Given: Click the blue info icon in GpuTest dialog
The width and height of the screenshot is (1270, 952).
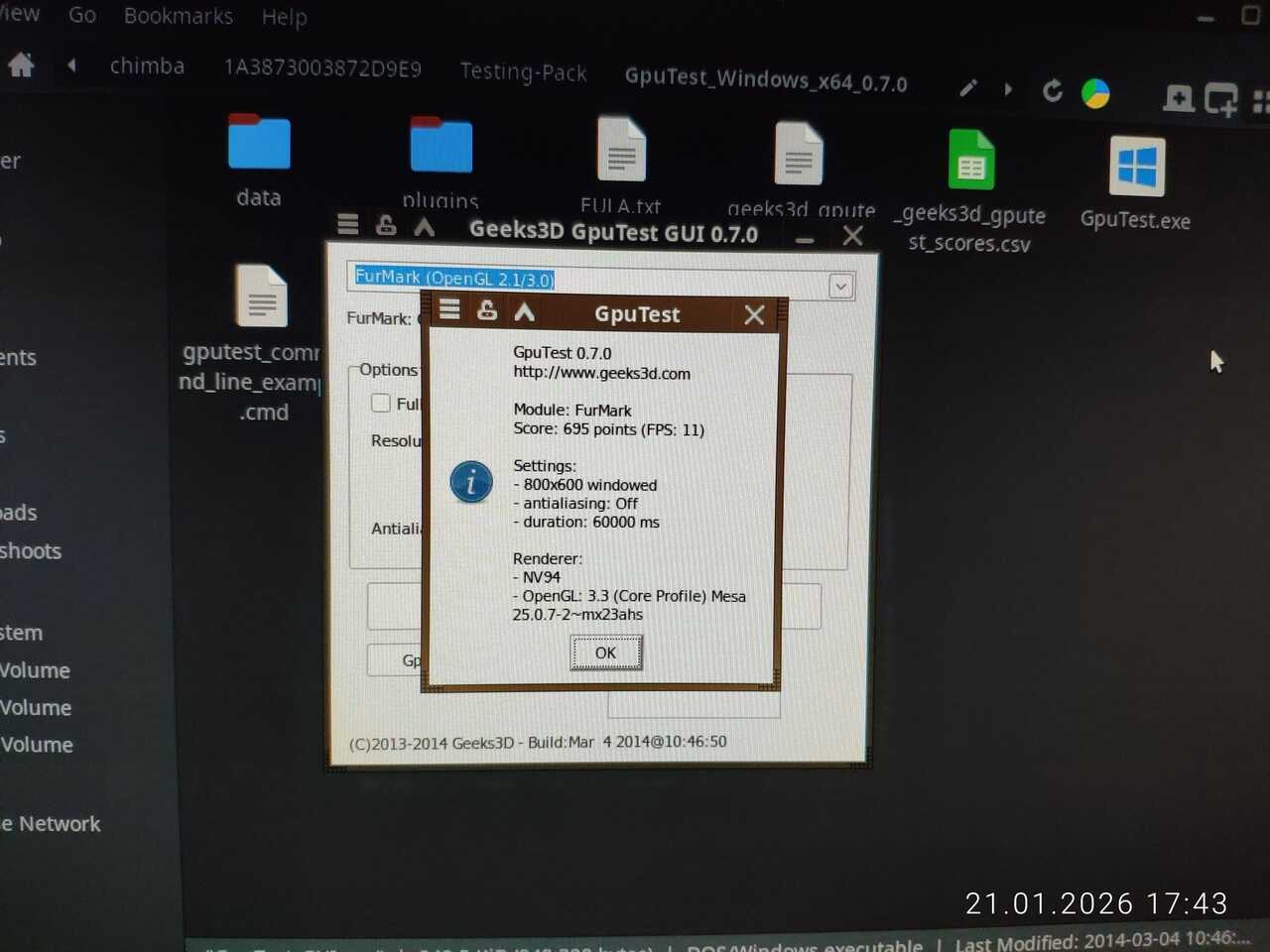Looking at the screenshot, I should (470, 482).
